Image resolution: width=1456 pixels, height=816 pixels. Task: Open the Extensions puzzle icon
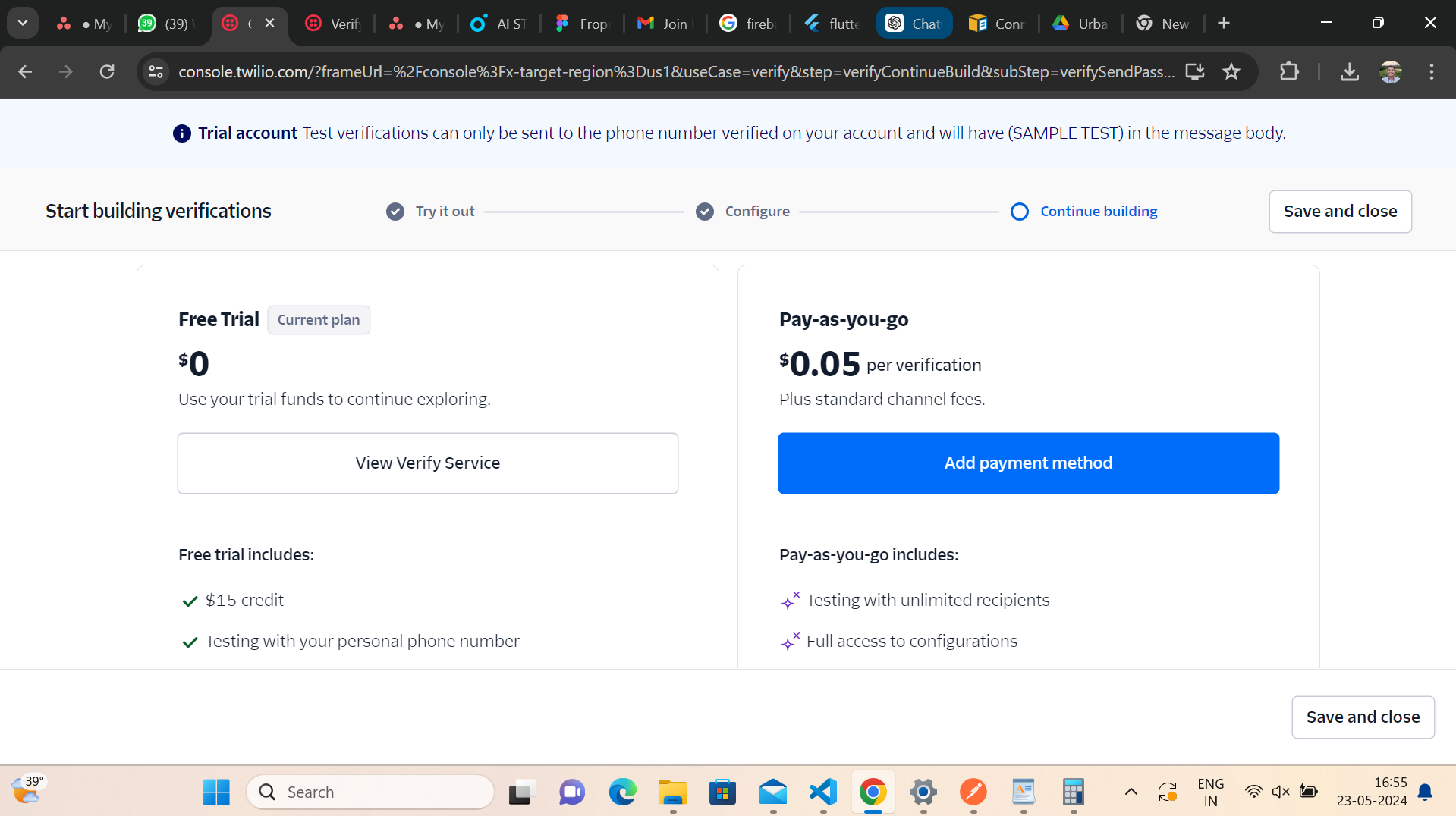pyautogui.click(x=1289, y=71)
